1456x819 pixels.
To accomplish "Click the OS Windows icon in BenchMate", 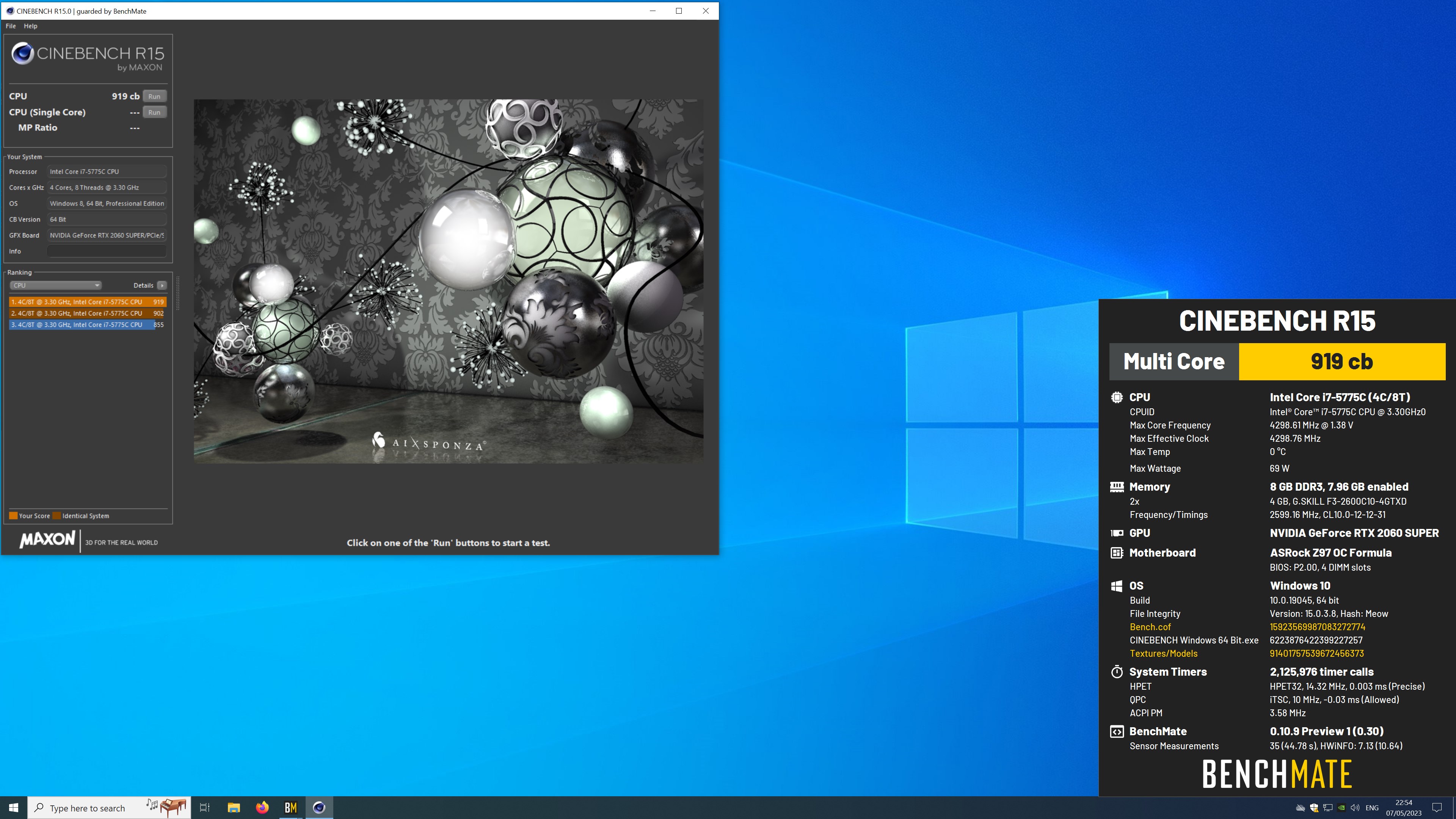I will click(1116, 586).
